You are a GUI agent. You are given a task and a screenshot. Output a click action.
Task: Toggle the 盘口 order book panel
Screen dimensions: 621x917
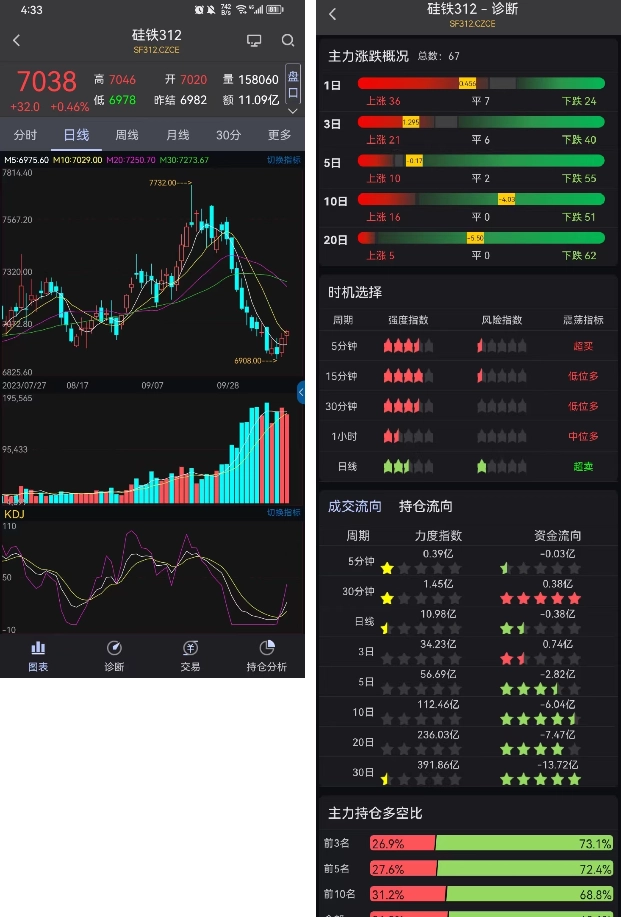tap(293, 85)
